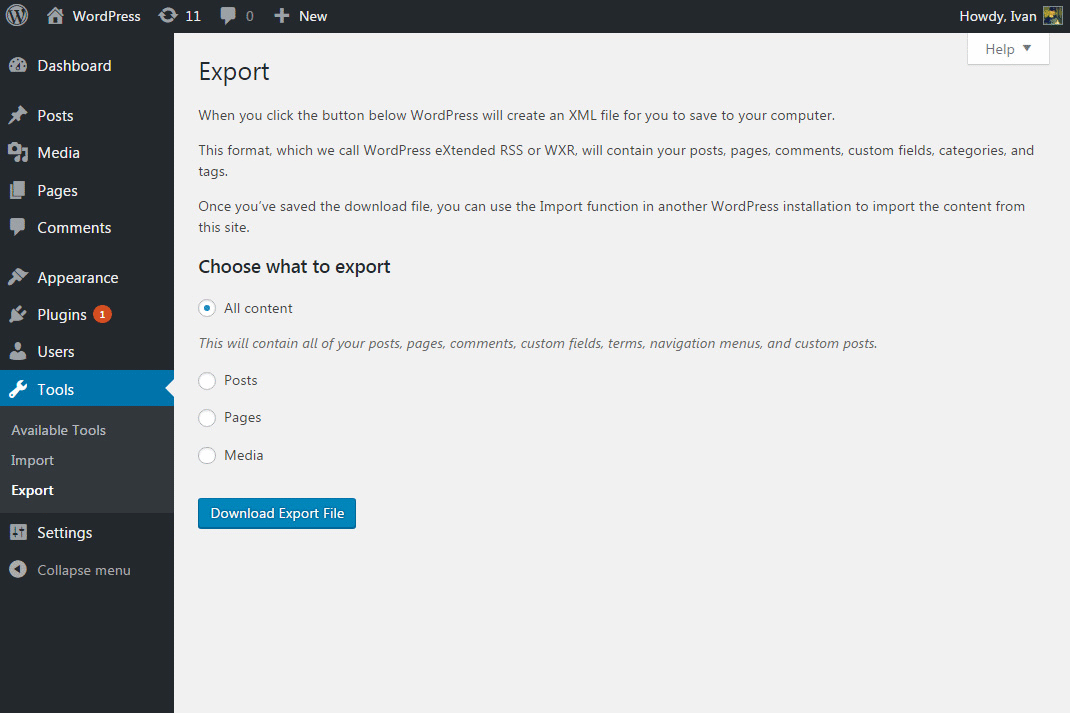This screenshot has width=1070, height=713.
Task: Click the Download Export File button
Action: coord(277,513)
